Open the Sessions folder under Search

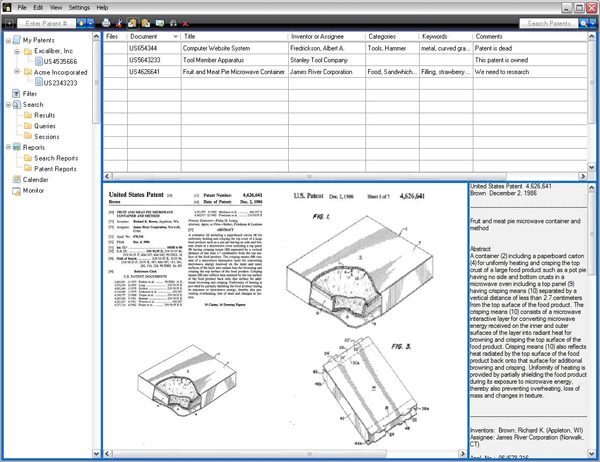[47, 137]
